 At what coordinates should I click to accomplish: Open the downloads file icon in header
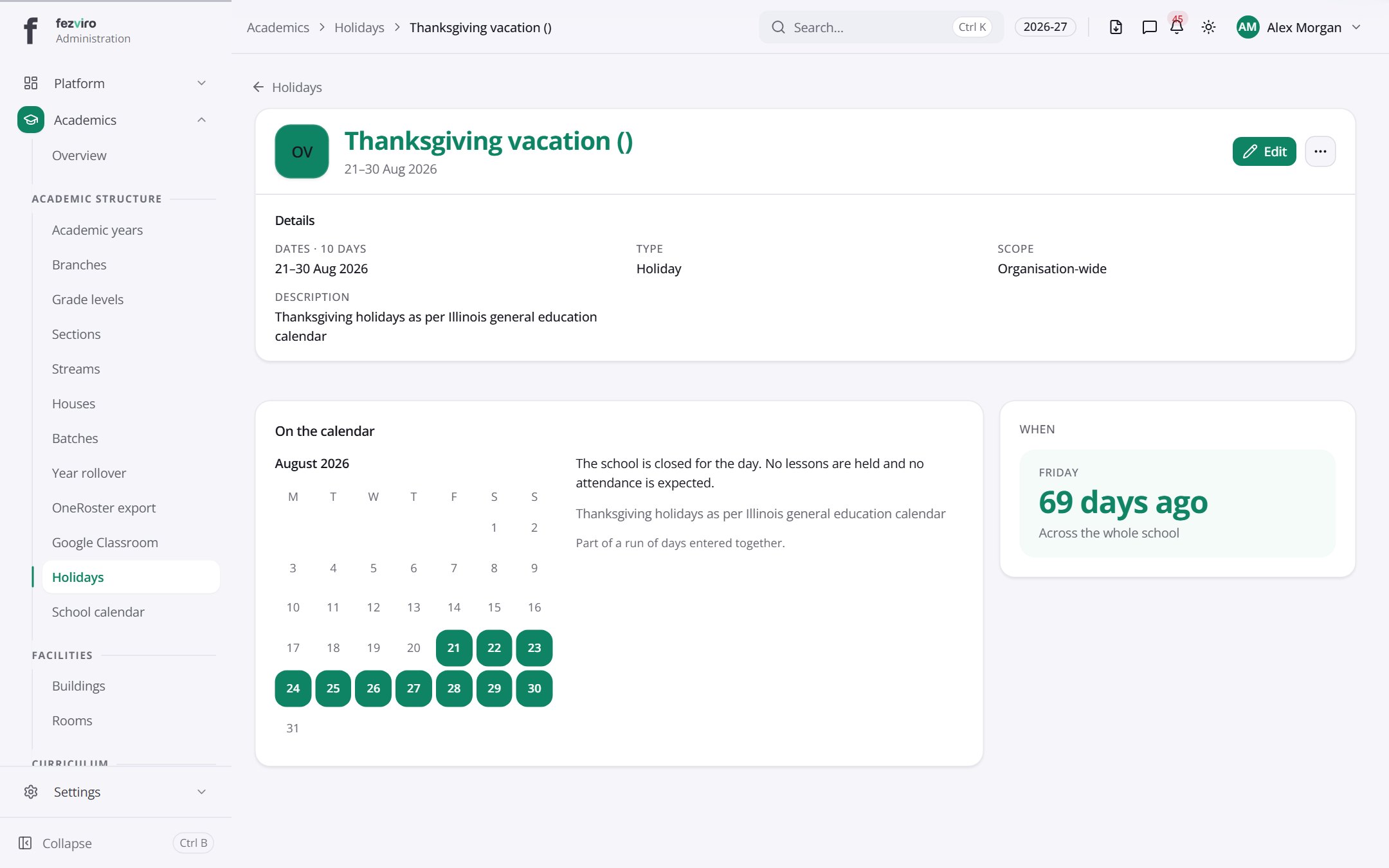(1116, 27)
